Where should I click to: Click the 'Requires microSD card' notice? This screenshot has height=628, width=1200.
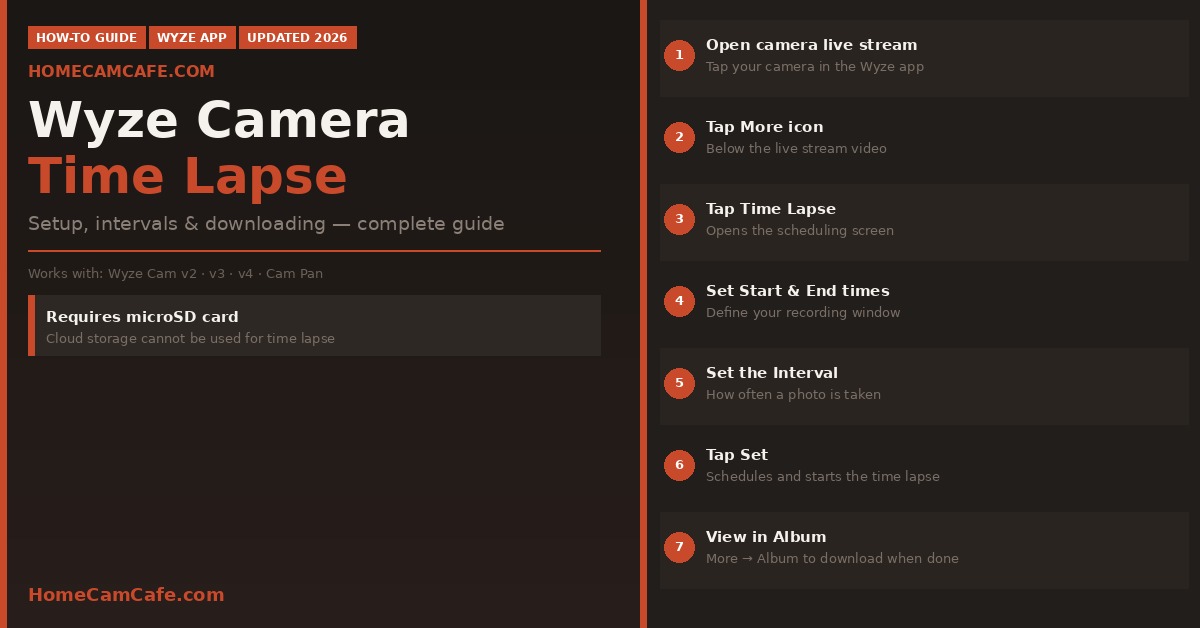point(314,326)
